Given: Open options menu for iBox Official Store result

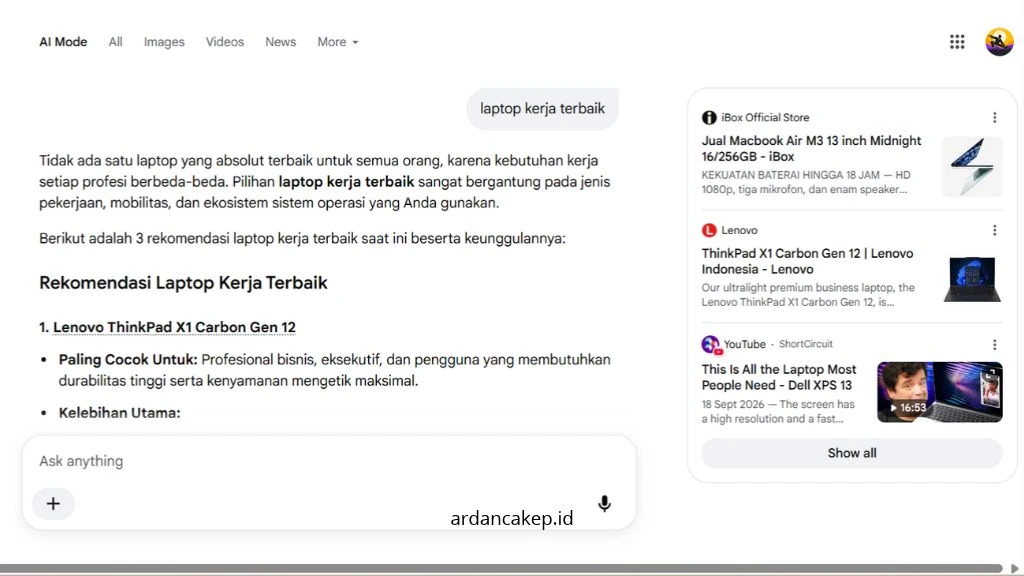Looking at the screenshot, I should pyautogui.click(x=994, y=118).
